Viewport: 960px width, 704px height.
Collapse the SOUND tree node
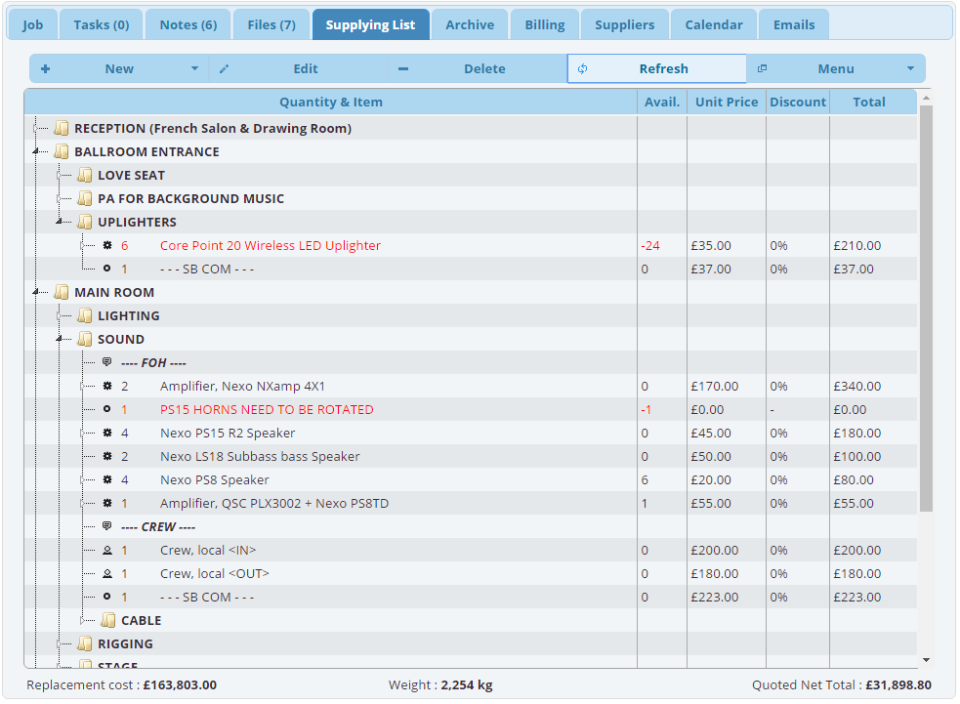[x=59, y=339]
